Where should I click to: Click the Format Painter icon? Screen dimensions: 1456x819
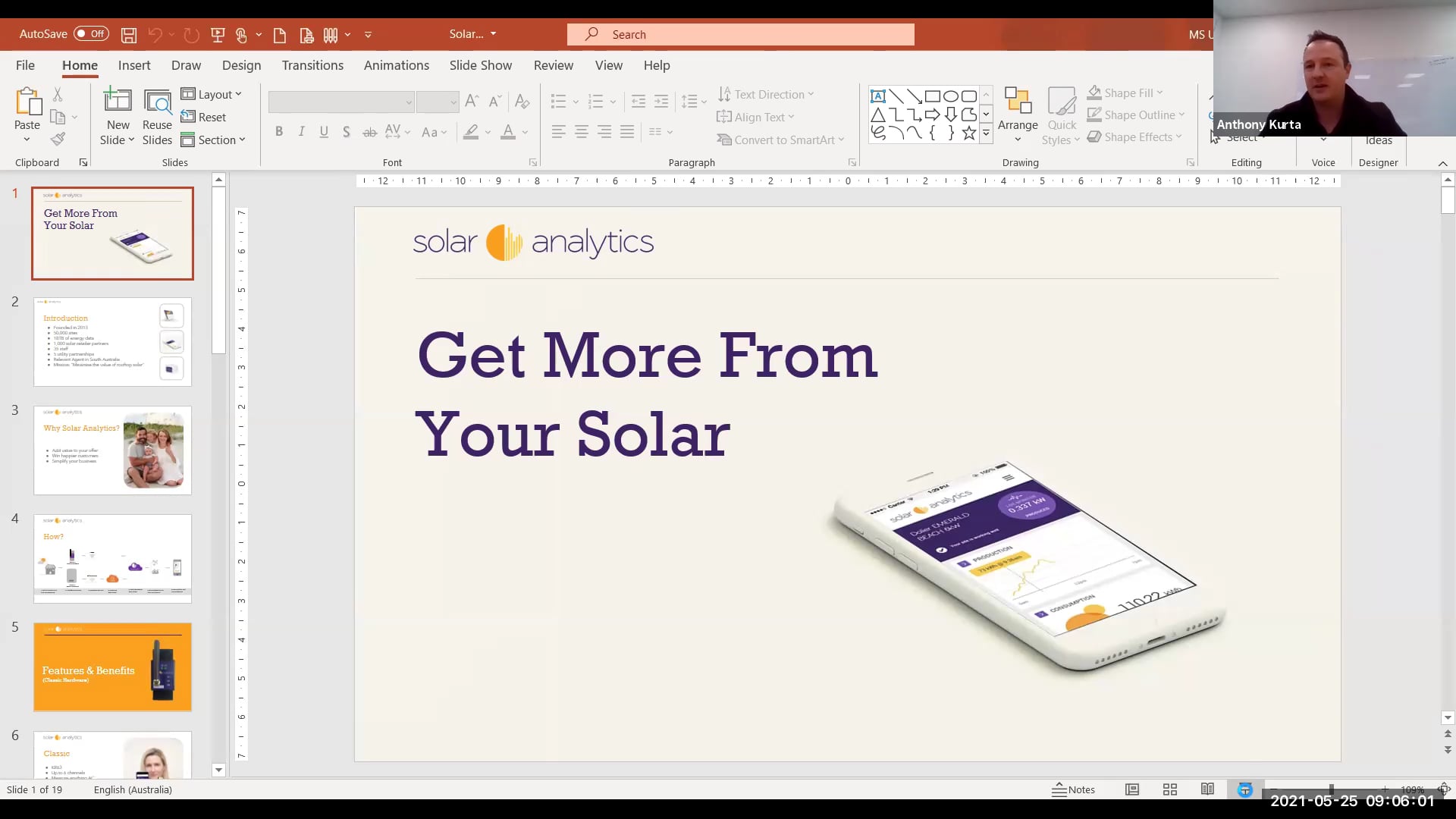point(58,139)
